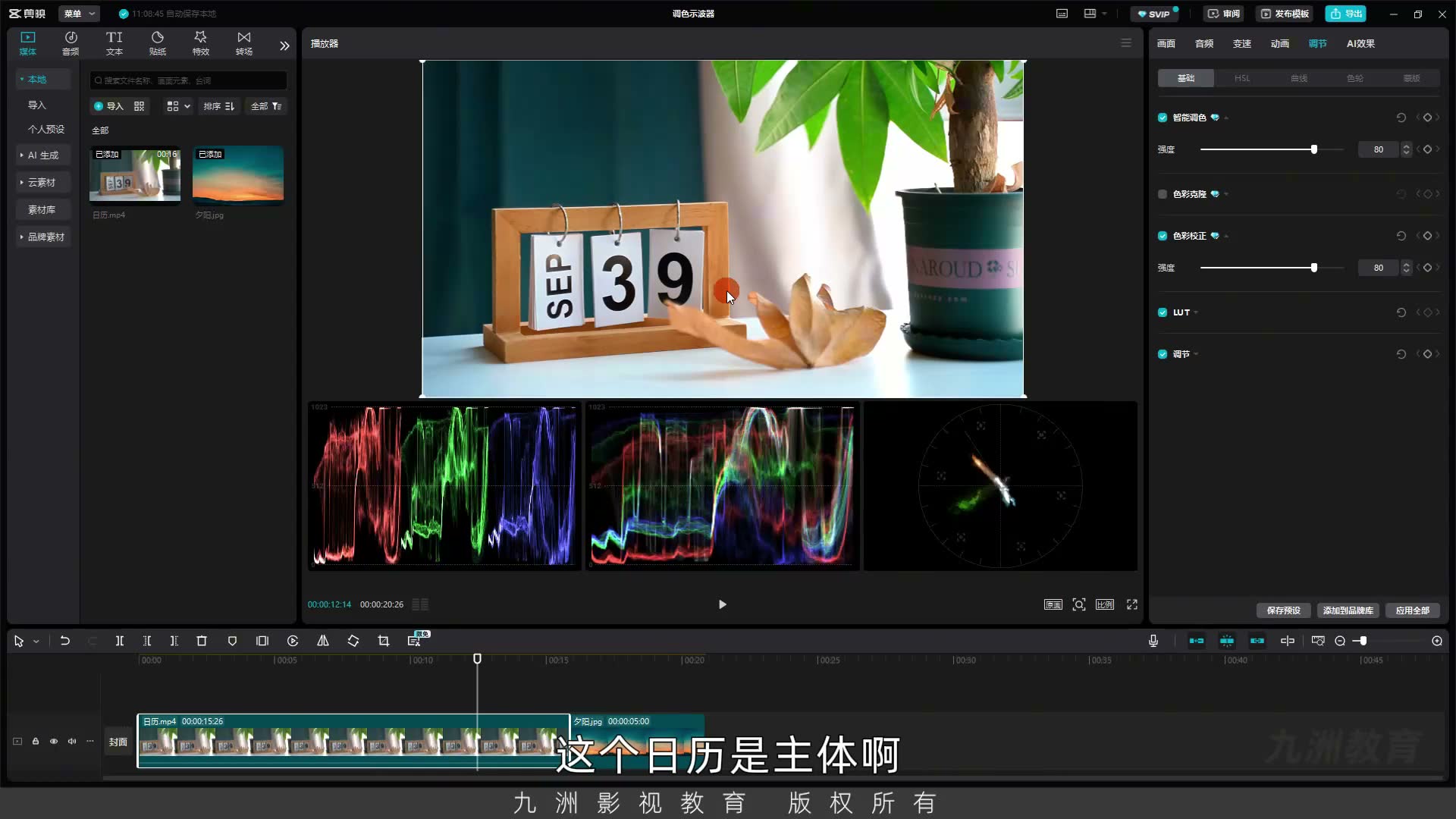This screenshot has height=819, width=1456.
Task: Toggle preview axis icon
Action: point(1288,641)
